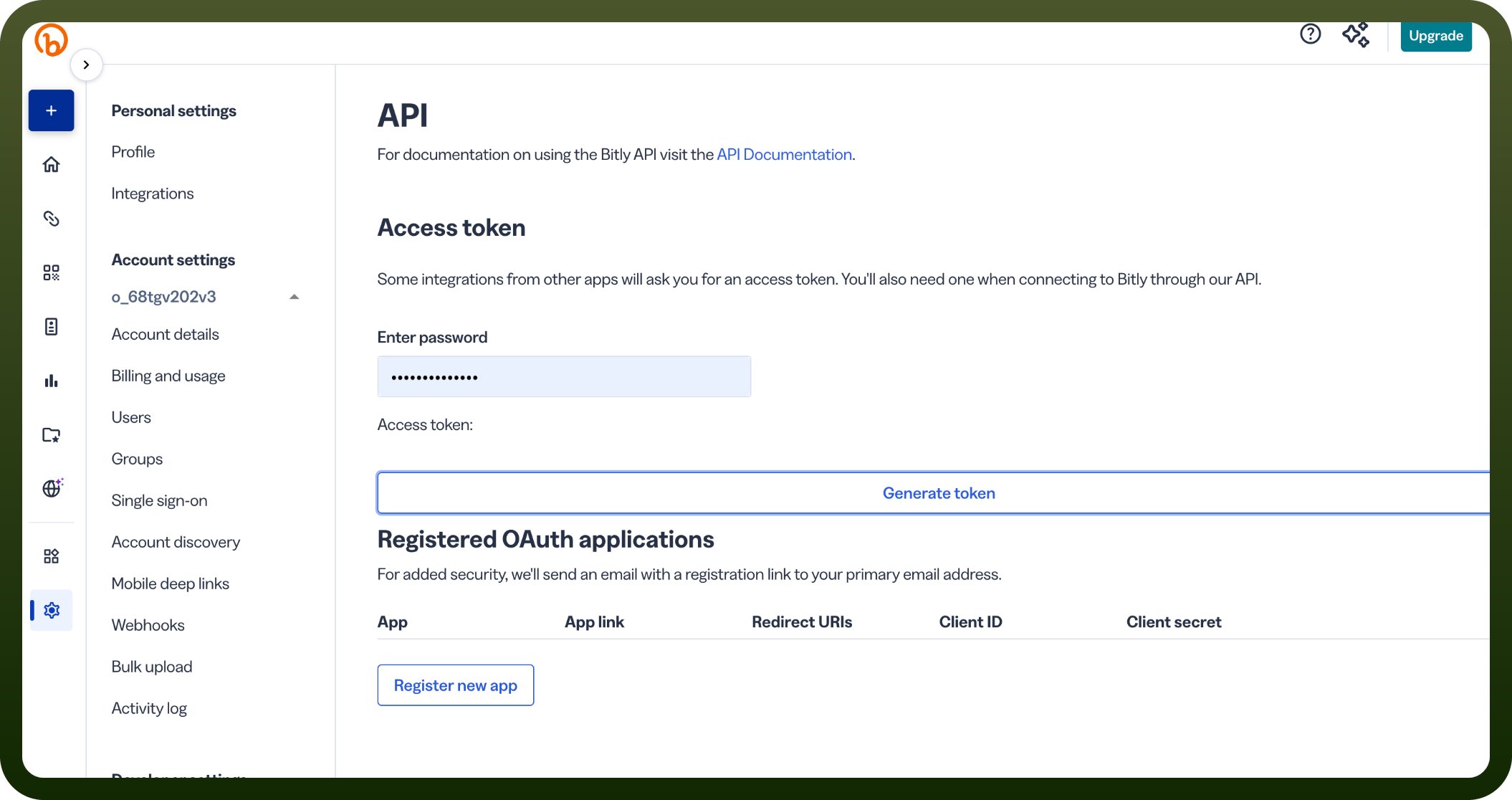Open Billing and usage

pyautogui.click(x=168, y=376)
